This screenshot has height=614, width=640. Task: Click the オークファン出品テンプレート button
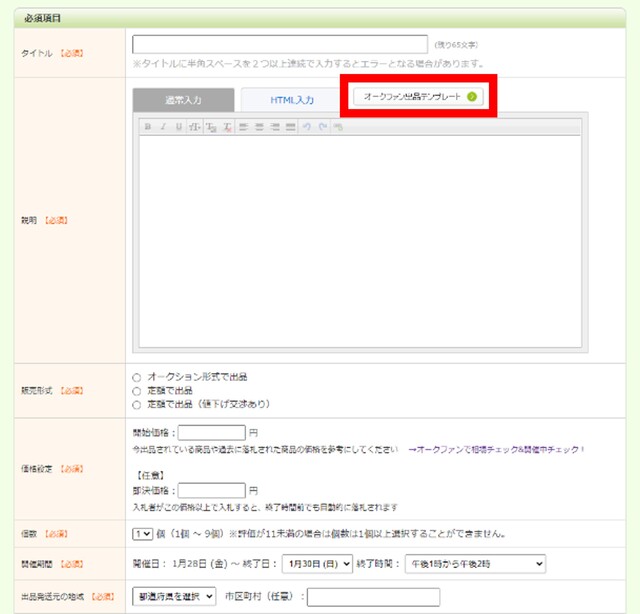(419, 97)
